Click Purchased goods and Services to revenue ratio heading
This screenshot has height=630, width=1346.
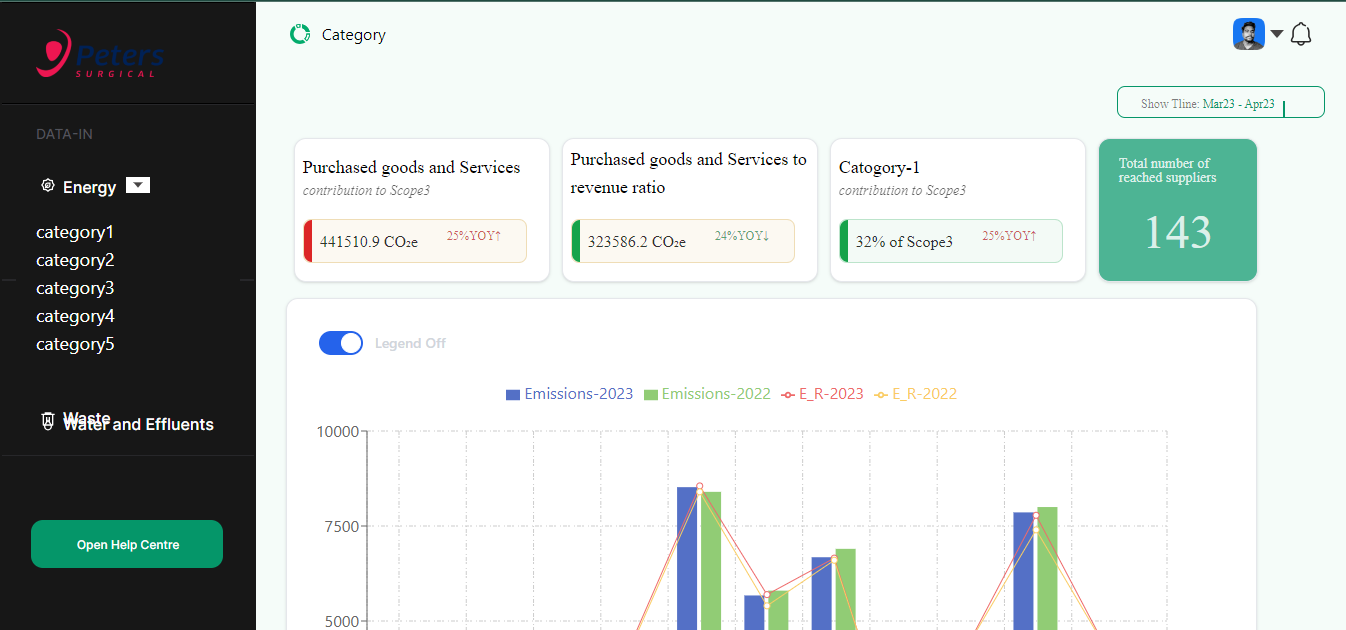click(688, 173)
